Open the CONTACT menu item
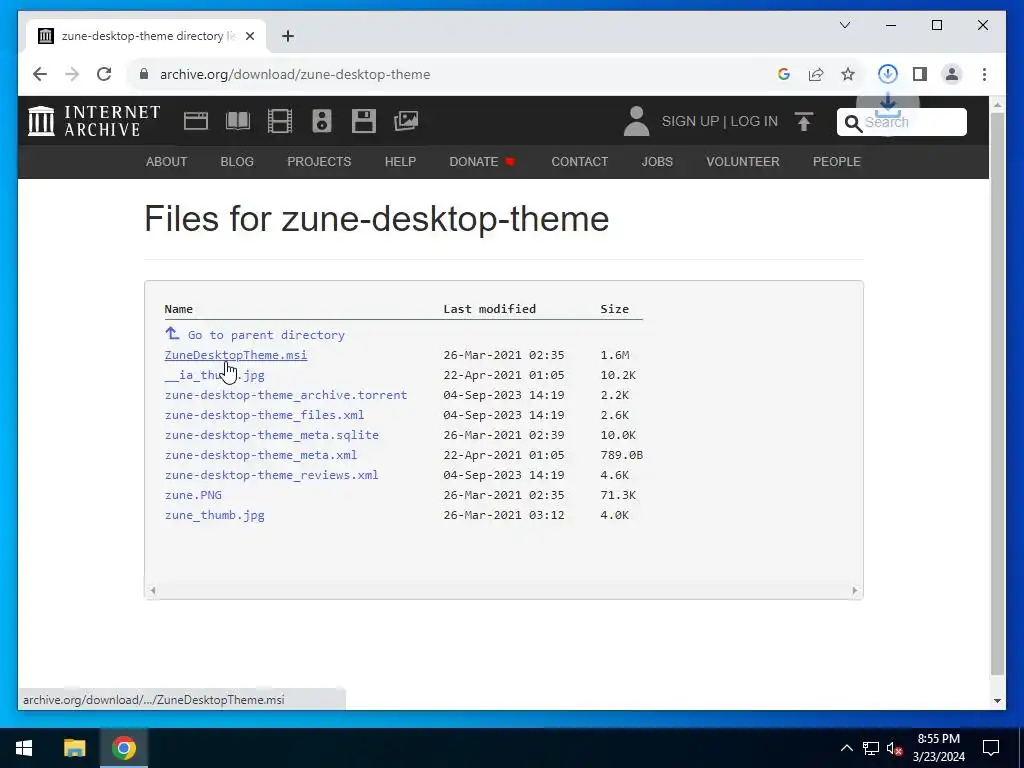Screen dimensions: 1024x768 coord(580,161)
